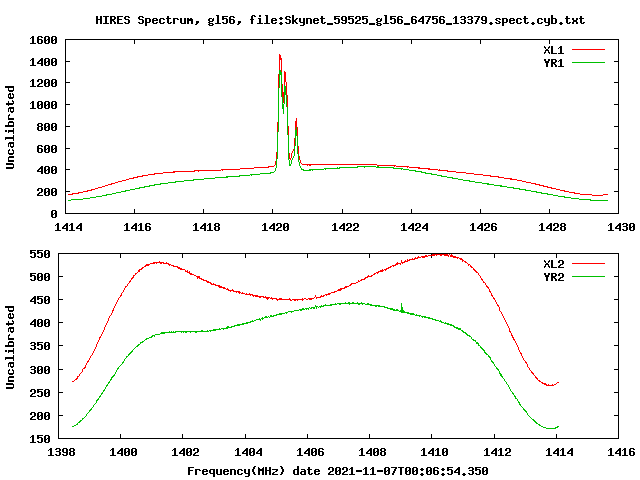Image resolution: width=640 pixels, height=480 pixels.
Task: Select the YR2 legend label
Action: tap(553, 277)
